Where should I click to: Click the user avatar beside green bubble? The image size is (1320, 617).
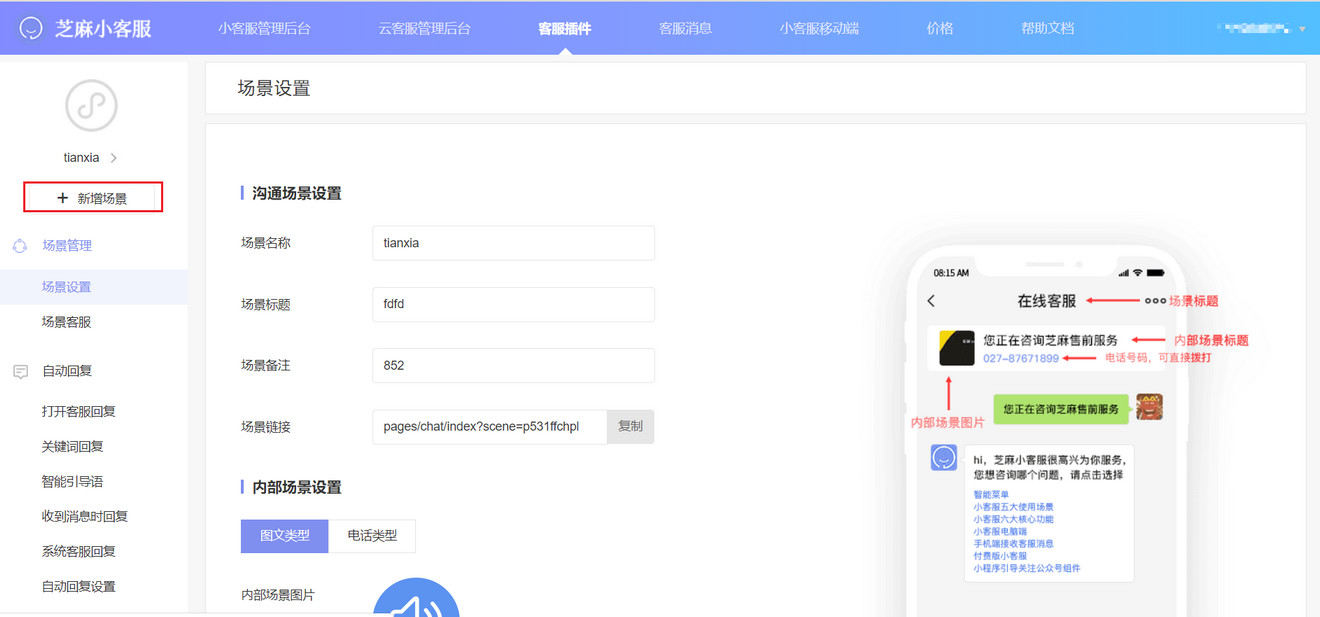[x=1149, y=407]
